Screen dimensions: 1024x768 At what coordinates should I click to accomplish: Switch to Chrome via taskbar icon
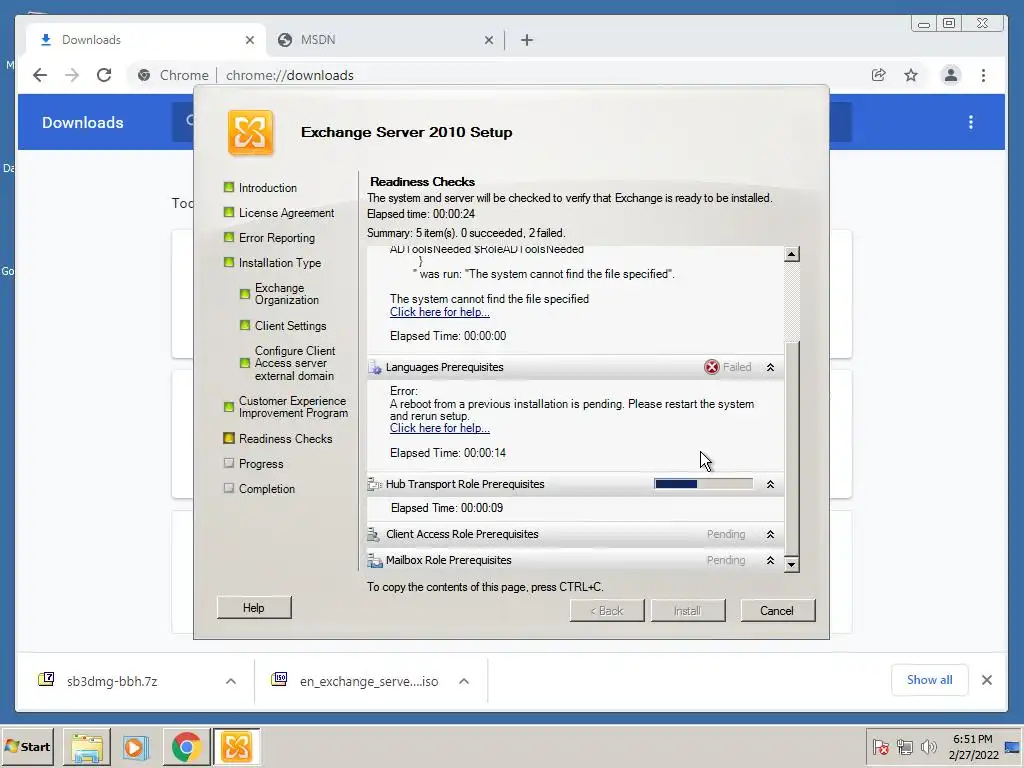[187, 747]
